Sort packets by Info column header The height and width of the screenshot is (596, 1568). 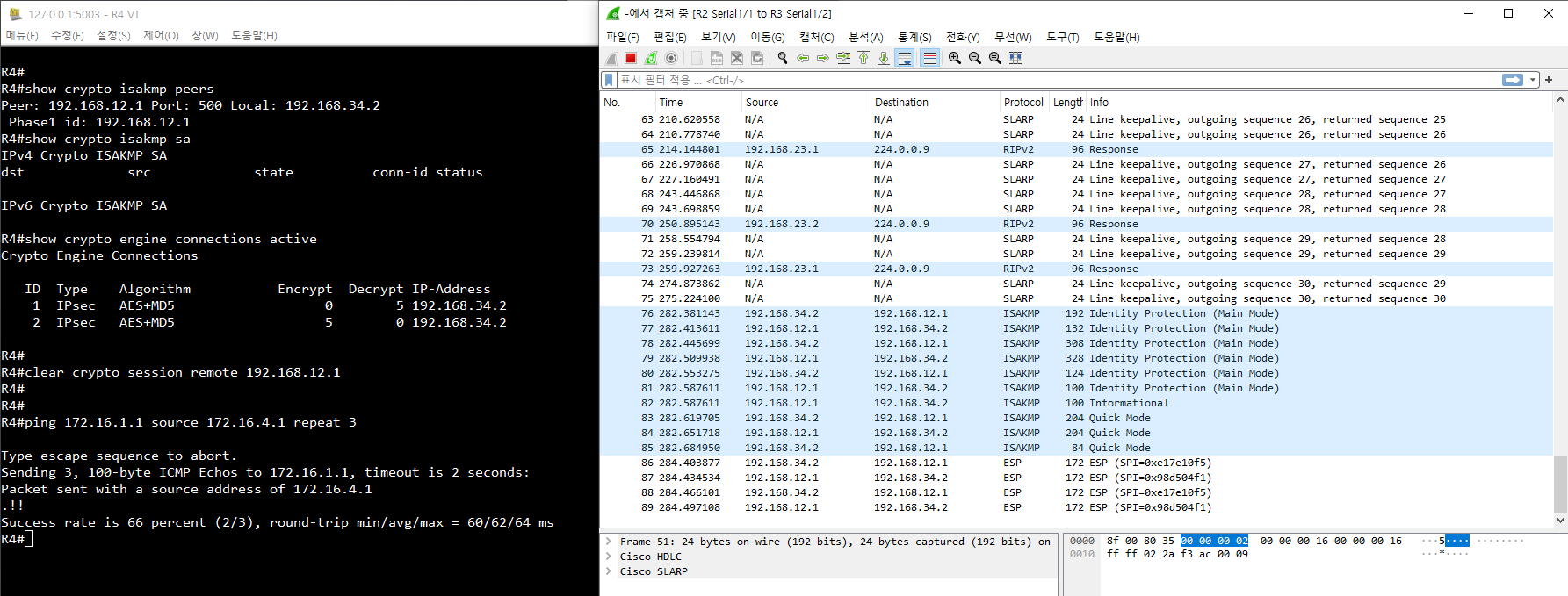pyautogui.click(x=1319, y=103)
